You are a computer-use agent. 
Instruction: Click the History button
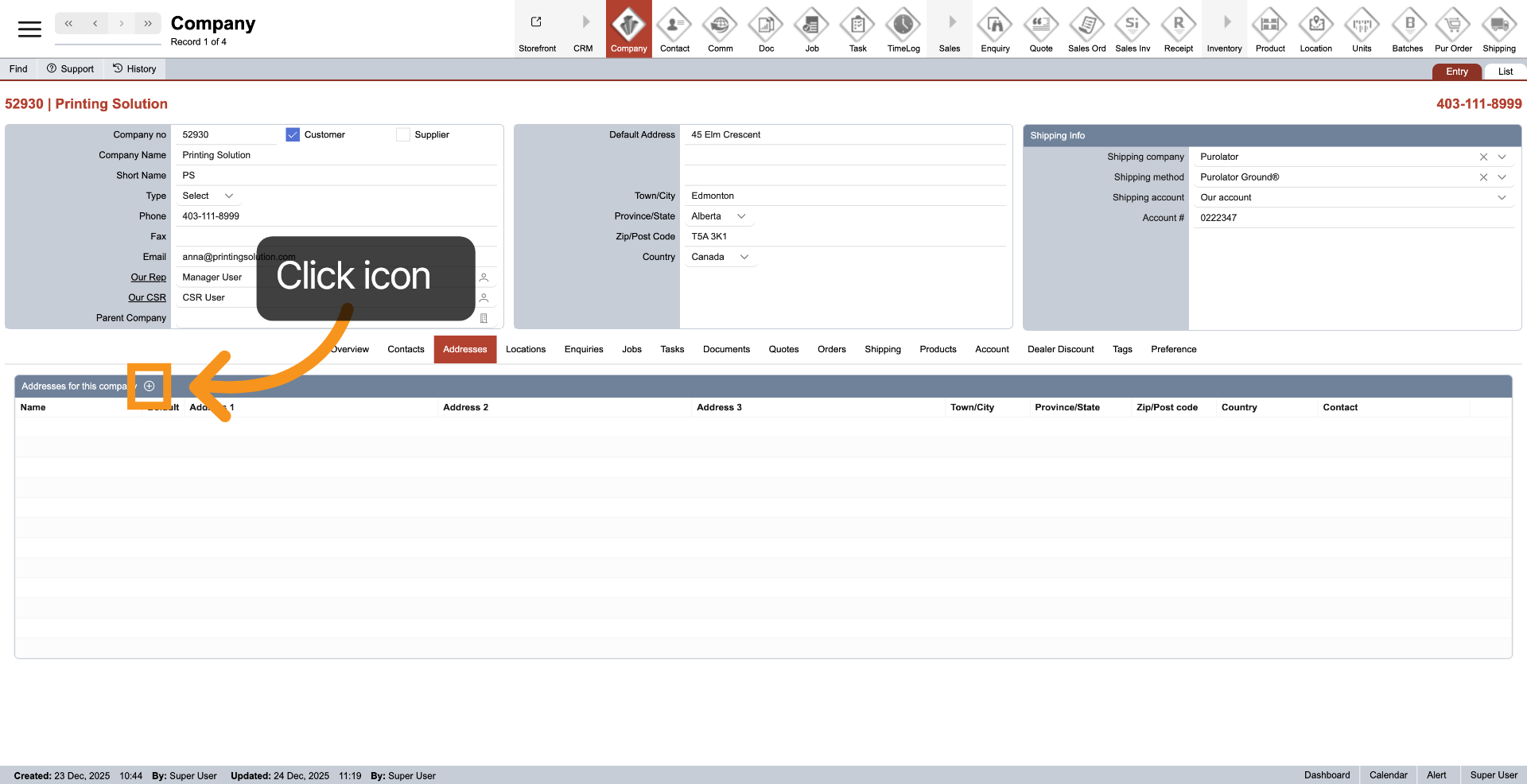point(134,69)
